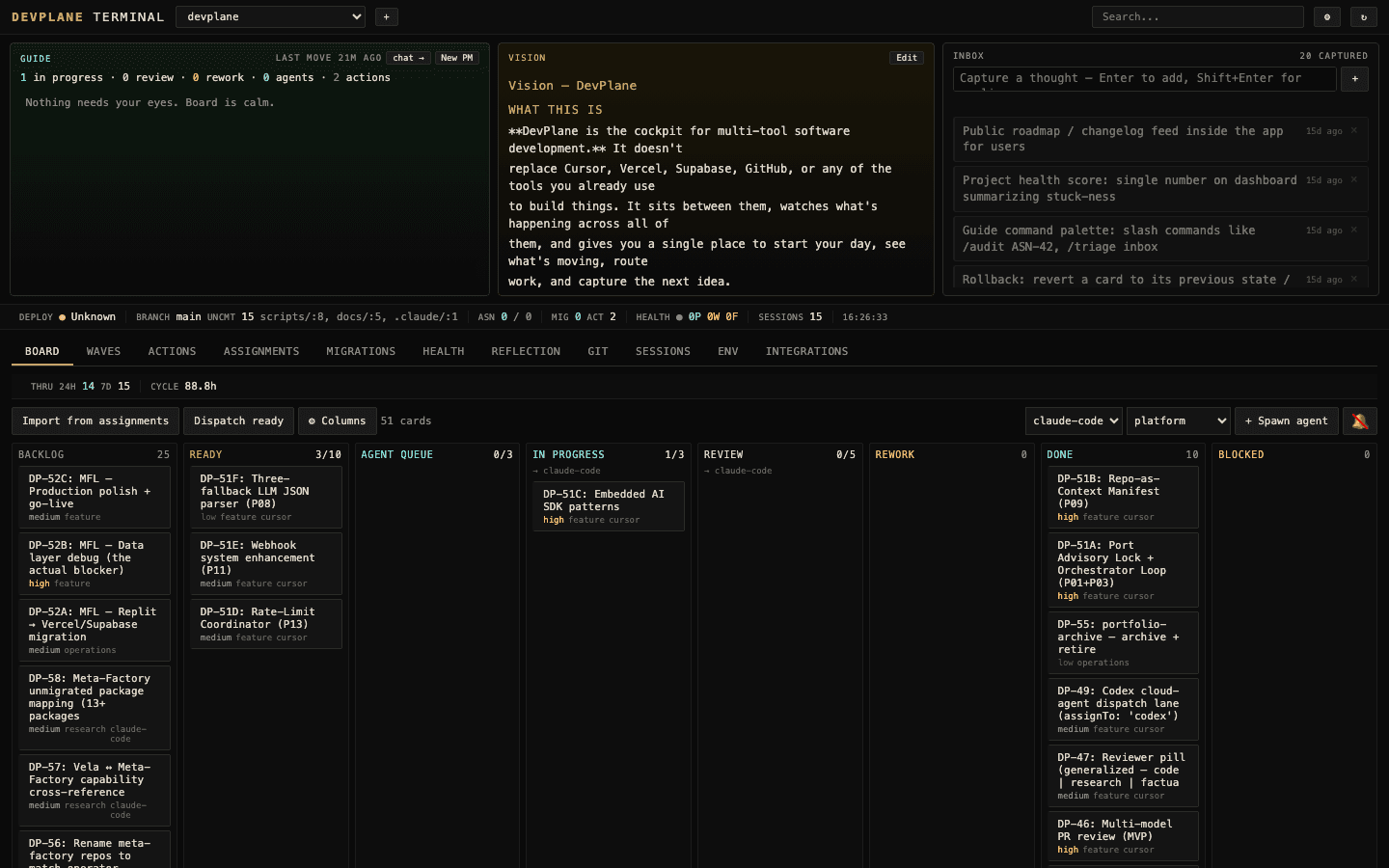Open card DP-55: portfolio-archive
Viewport: 1389px width, 868px height.
pyautogui.click(x=1123, y=642)
